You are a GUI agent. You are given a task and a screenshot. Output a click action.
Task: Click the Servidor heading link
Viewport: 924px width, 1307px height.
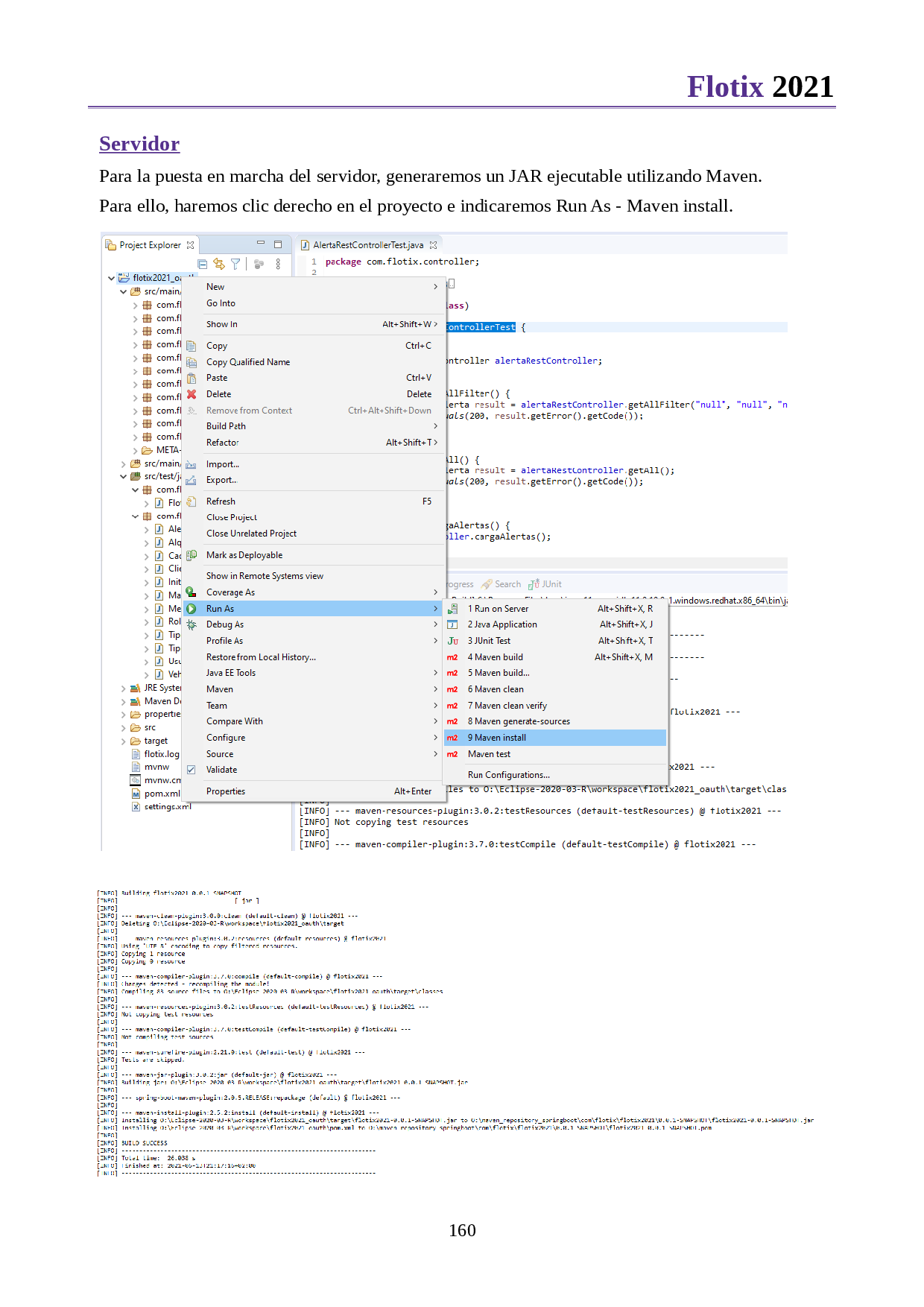tap(139, 144)
